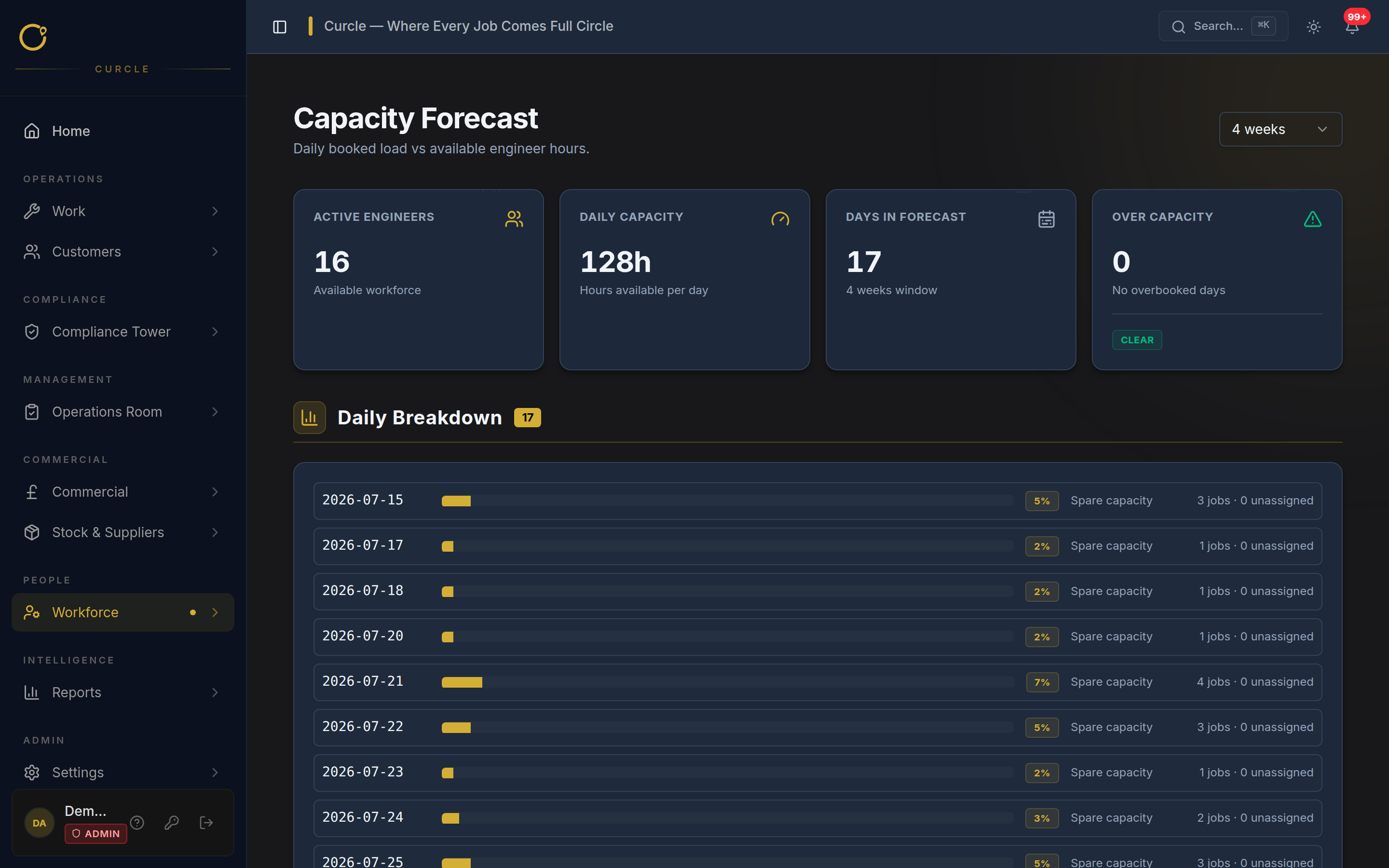Click the Workforce user-cog icon
Viewport: 1389px width, 868px height.
point(32,612)
